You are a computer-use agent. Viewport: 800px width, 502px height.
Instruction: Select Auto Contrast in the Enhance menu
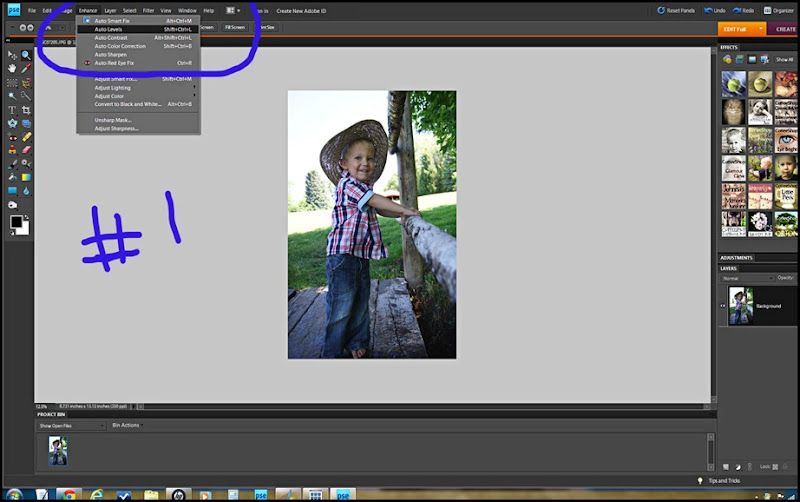pyautogui.click(x=111, y=37)
